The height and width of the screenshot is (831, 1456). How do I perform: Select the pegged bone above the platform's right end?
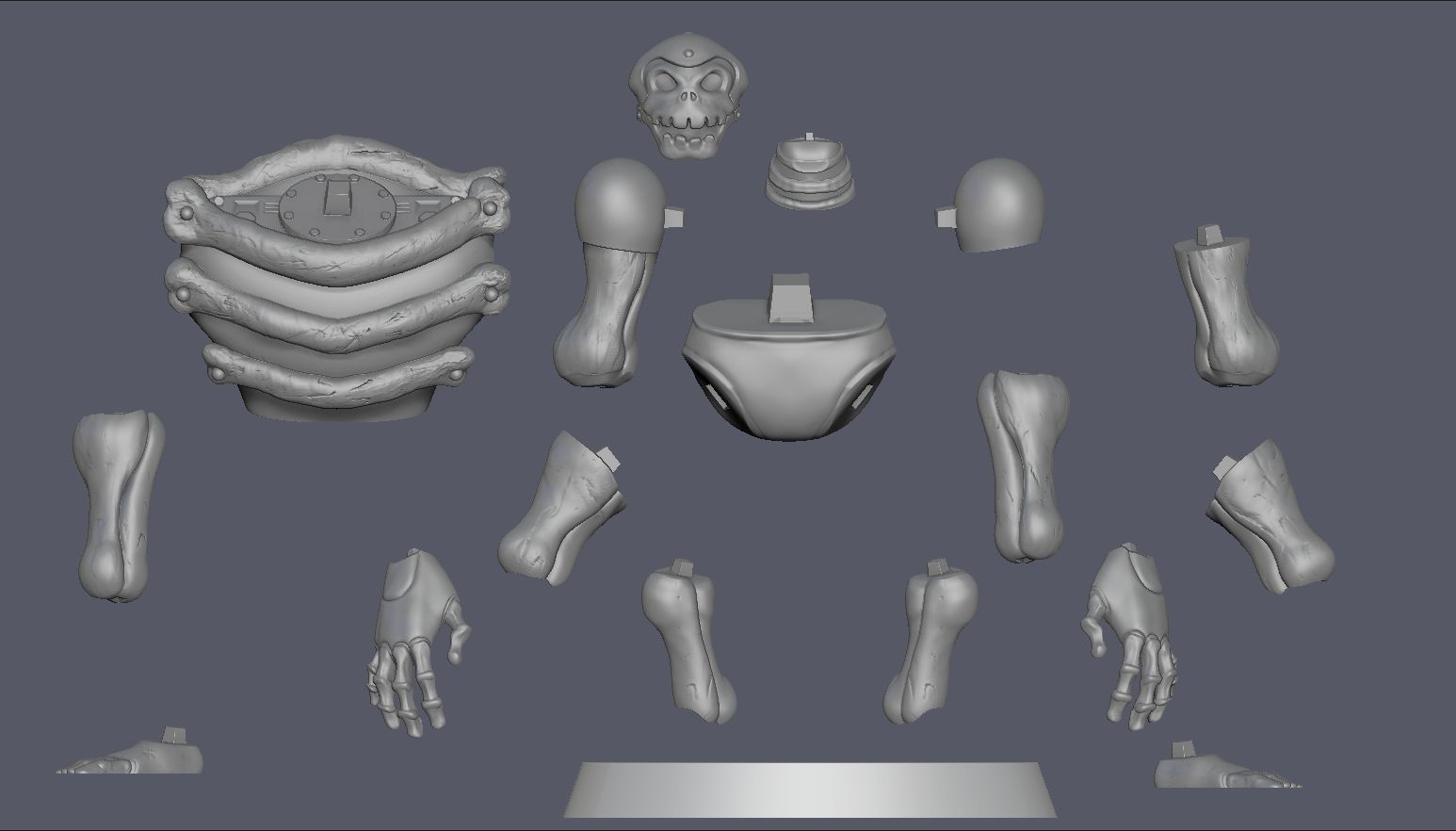(930, 643)
